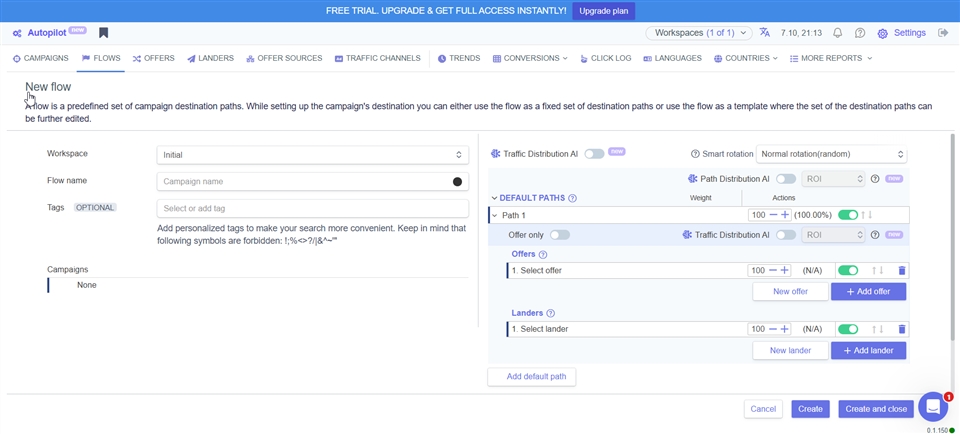Click the logout icon at top right
Viewport: 960px width, 434px height.
point(943,33)
